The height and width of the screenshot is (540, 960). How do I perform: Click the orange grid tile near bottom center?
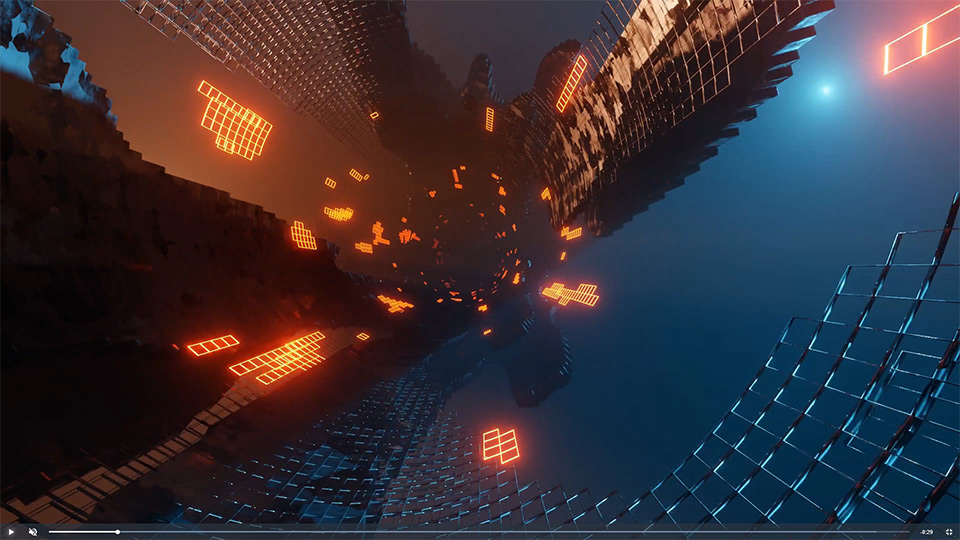501,445
